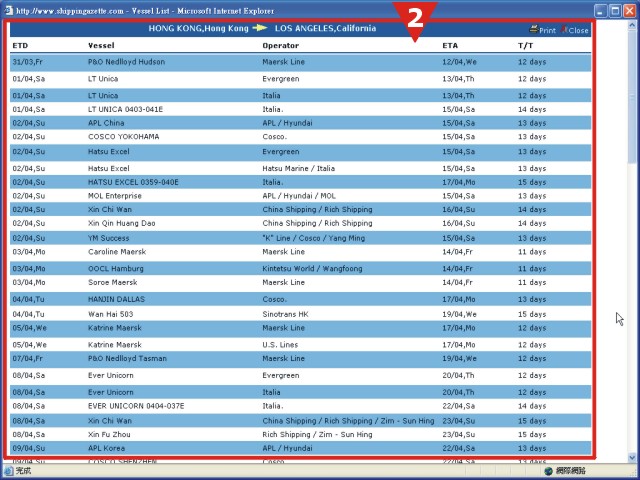Click vessel P&O Nedlloyd Hudson
Screen dimensions: 640x480
coord(127,62)
